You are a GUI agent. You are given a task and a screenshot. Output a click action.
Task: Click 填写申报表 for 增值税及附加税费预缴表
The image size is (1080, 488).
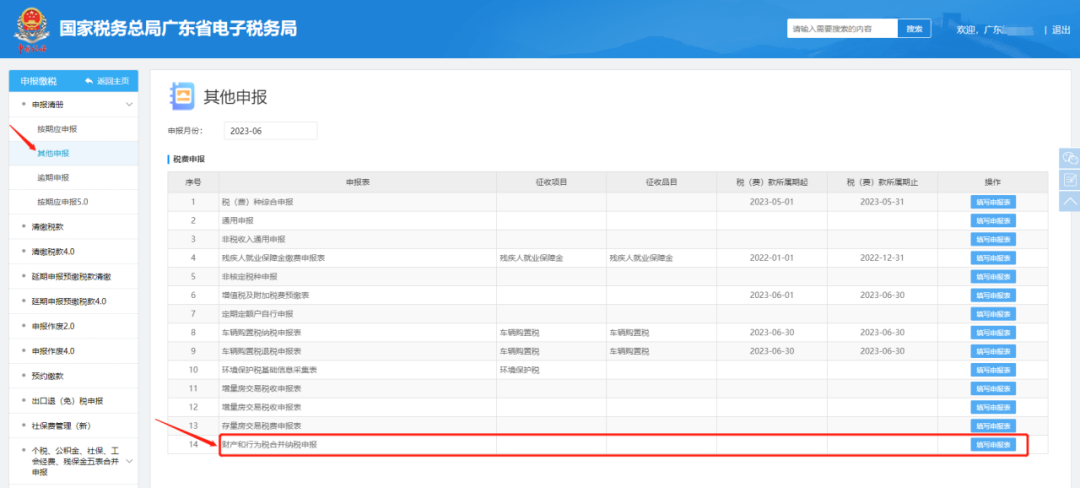click(993, 295)
